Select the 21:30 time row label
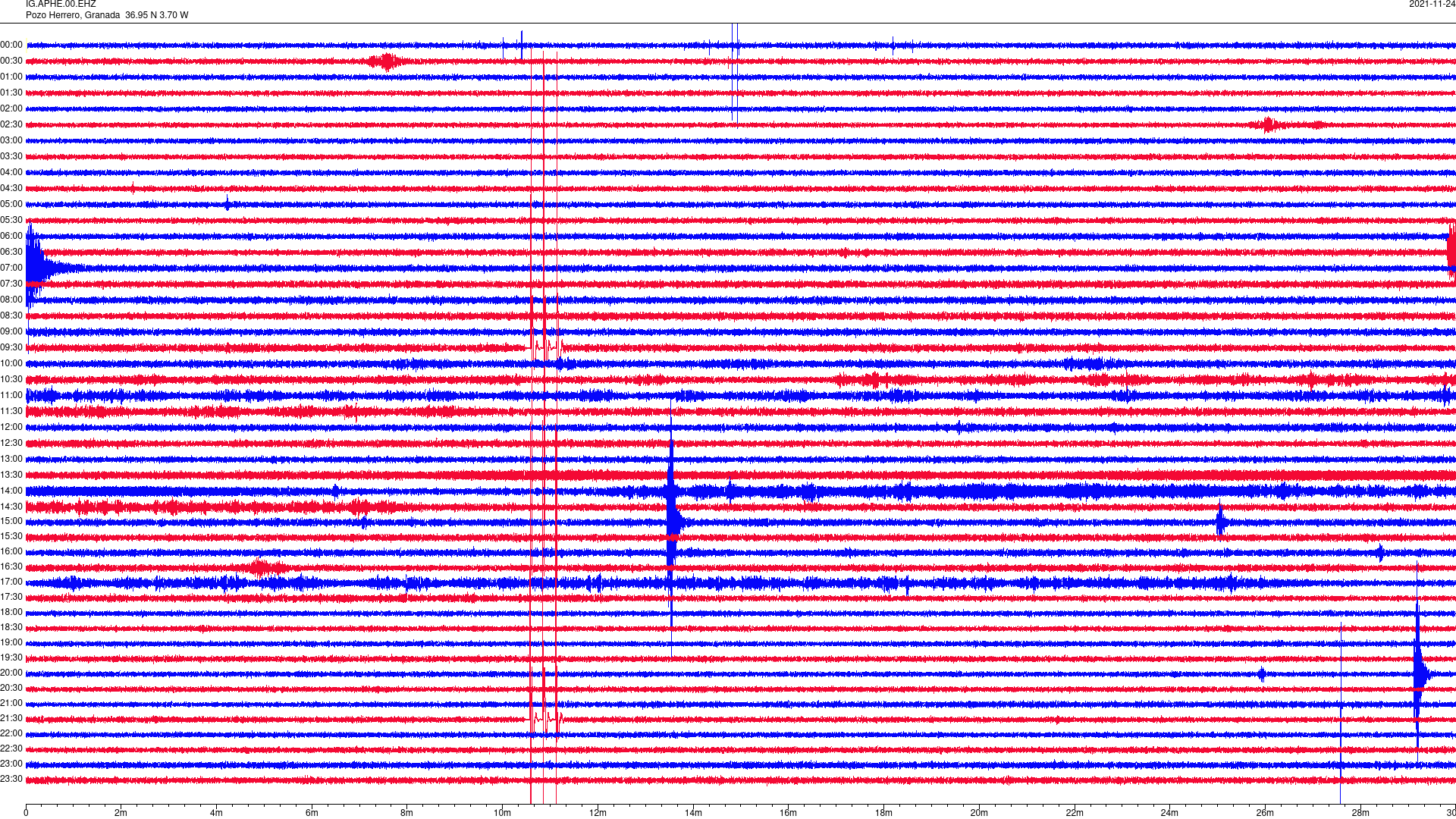 11,718
